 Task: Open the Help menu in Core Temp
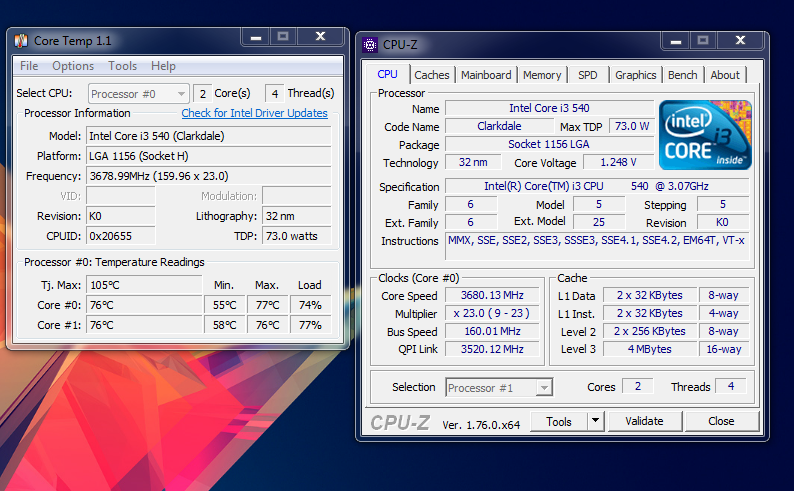tap(163, 66)
